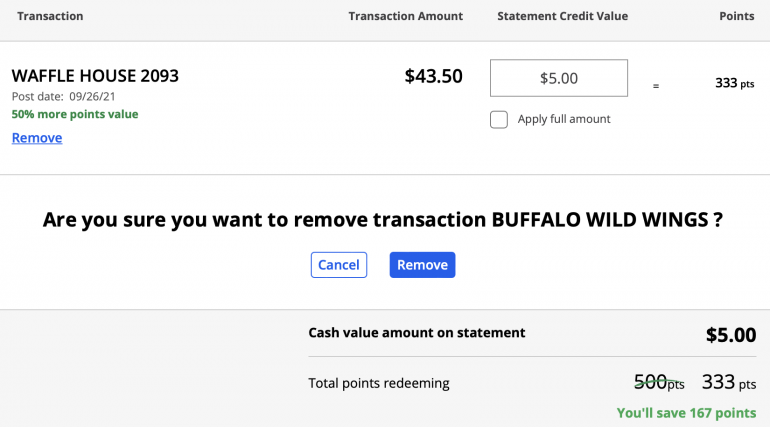770x427 pixels.
Task: Click the Transaction Amount column header
Action: [405, 16]
